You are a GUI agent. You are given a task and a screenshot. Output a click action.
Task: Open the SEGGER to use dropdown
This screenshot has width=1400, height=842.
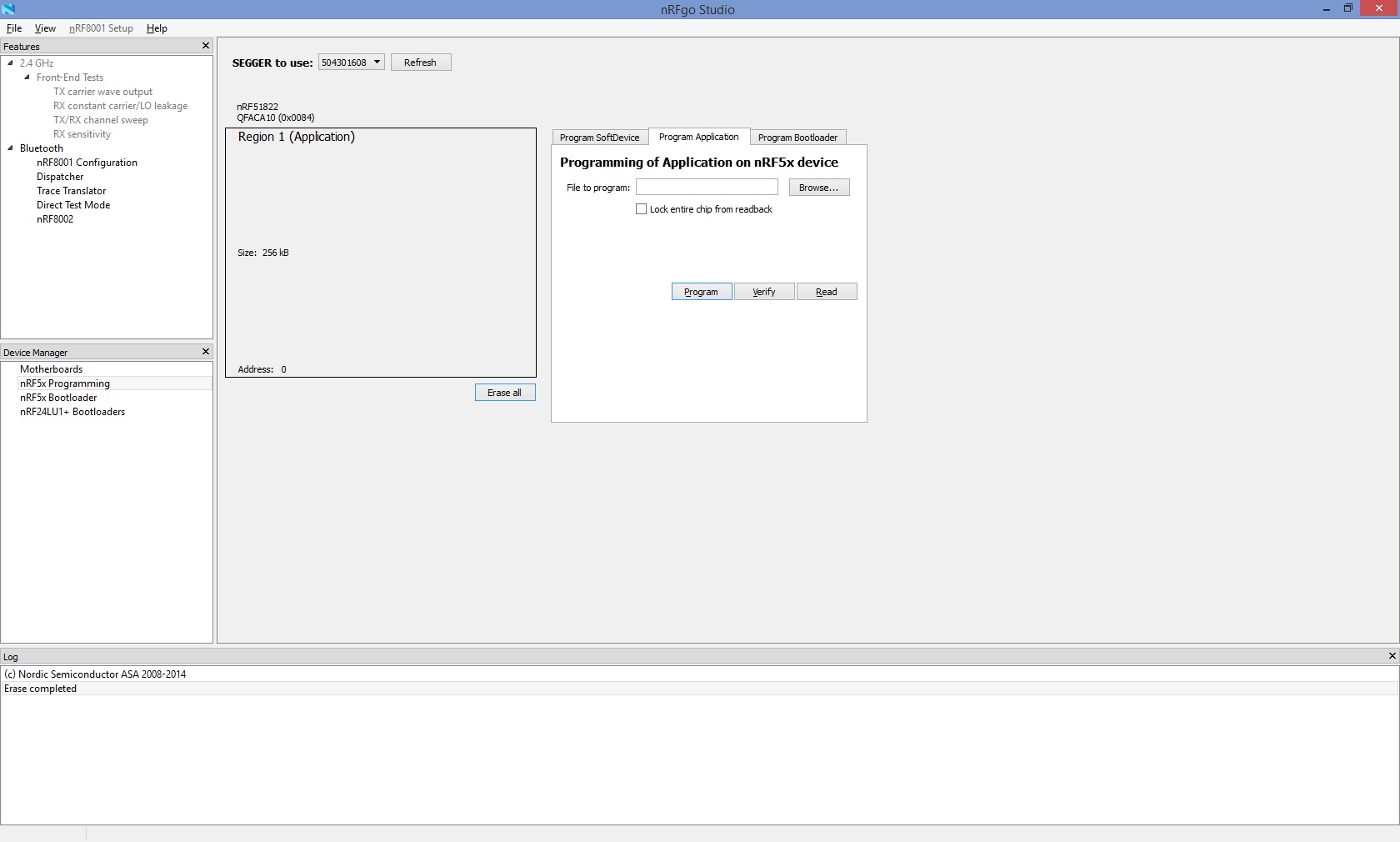[x=352, y=63]
